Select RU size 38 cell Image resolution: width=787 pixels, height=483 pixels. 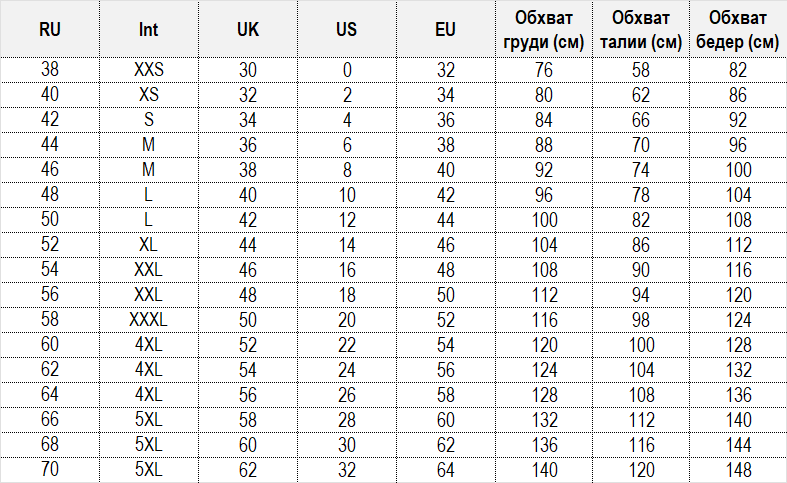pyautogui.click(x=50, y=70)
